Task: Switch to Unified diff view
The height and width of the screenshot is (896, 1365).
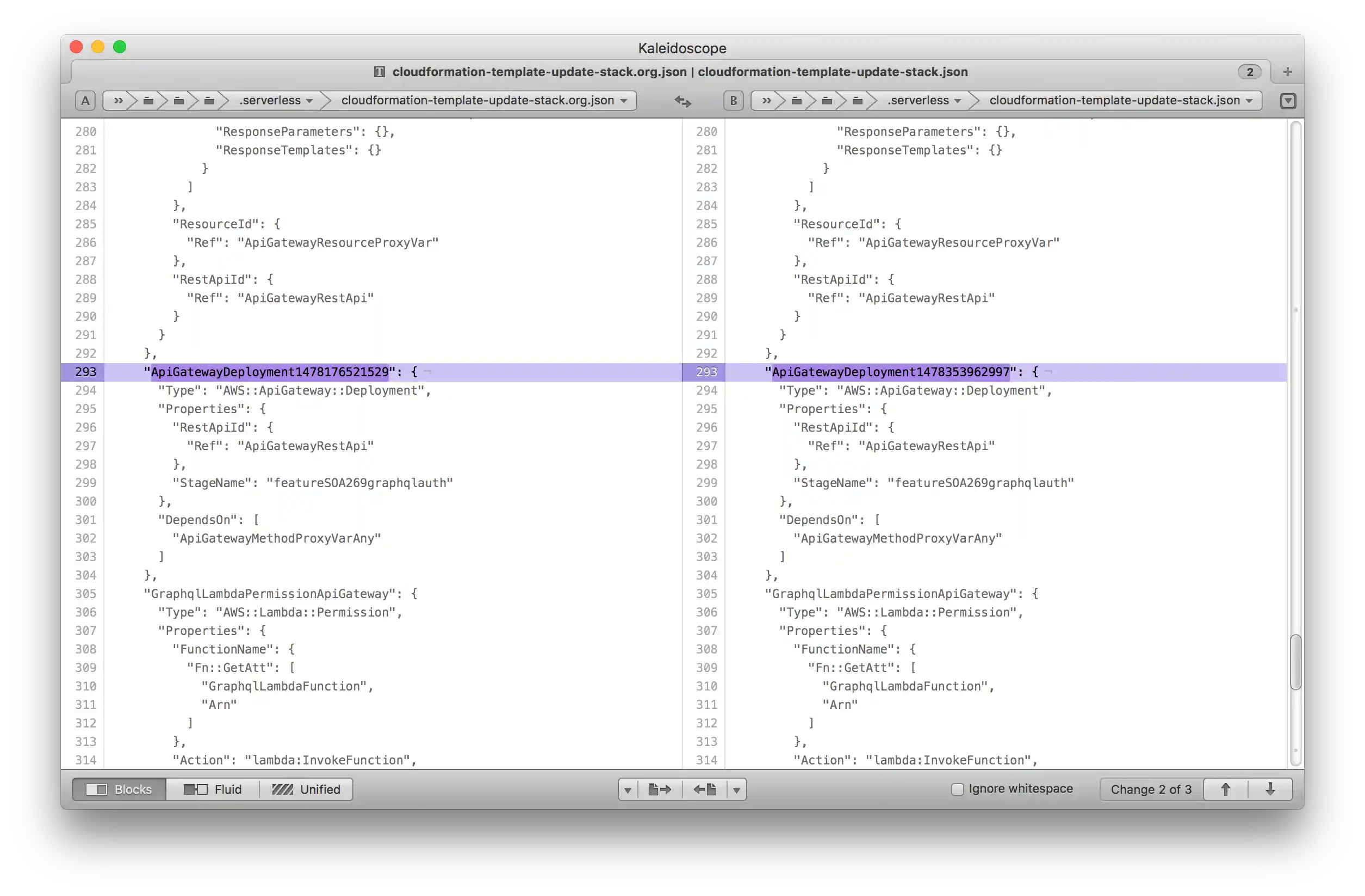Action: click(306, 789)
